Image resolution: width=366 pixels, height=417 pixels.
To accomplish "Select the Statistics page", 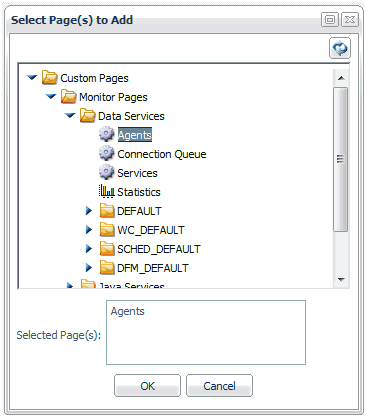I will [139, 192].
